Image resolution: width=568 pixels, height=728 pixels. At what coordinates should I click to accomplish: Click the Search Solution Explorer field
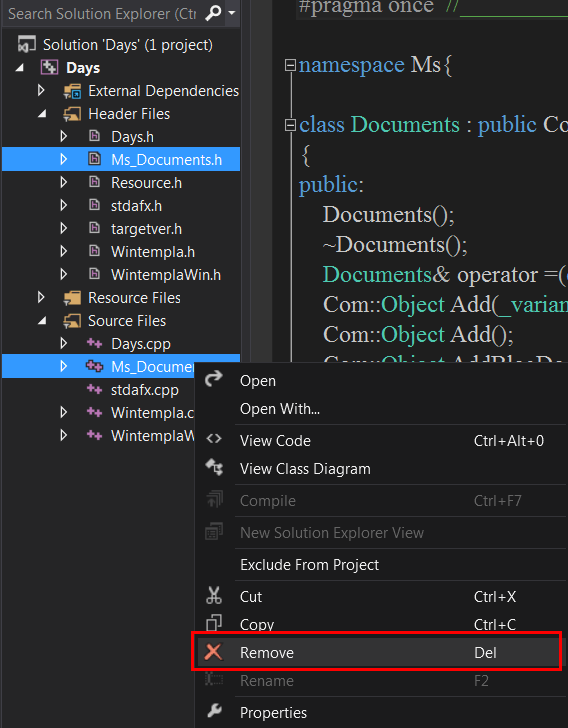pos(102,13)
